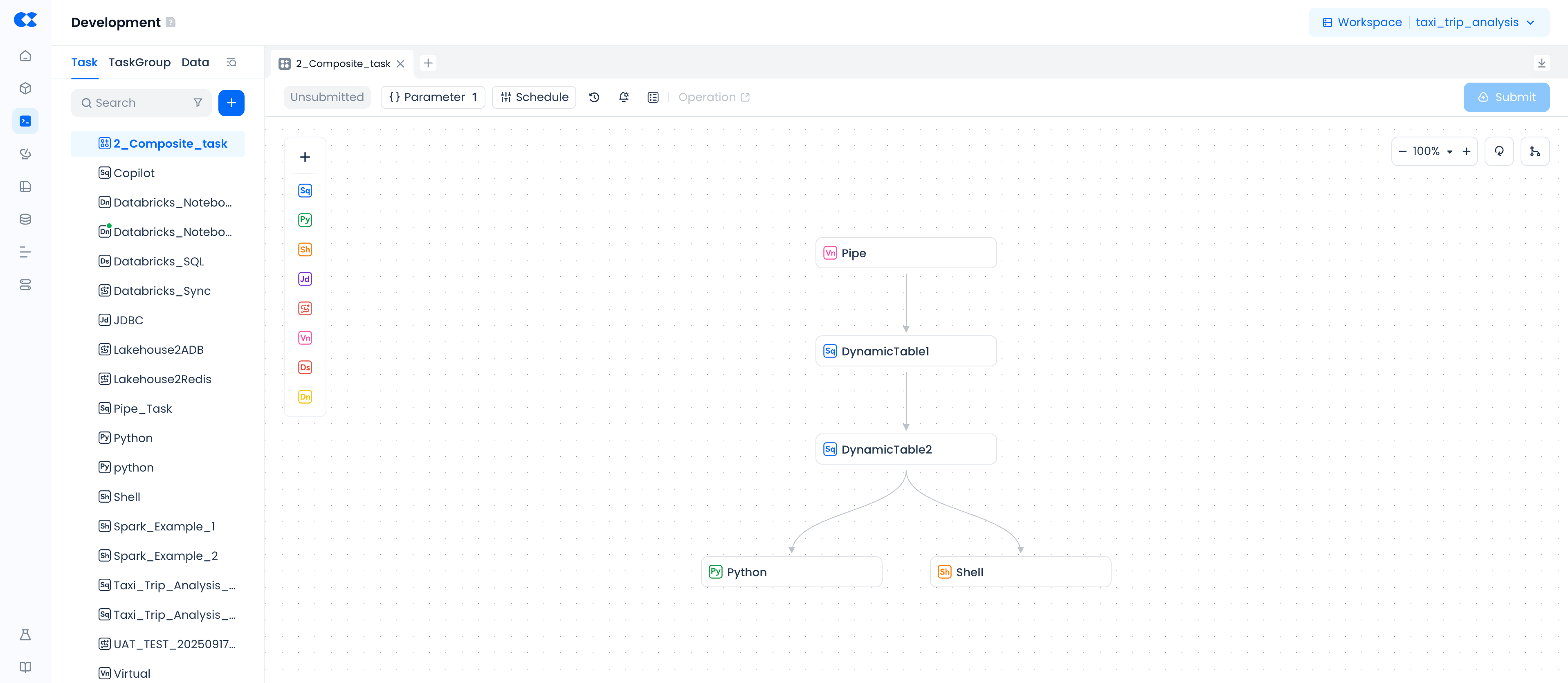Viewport: 1568px width, 683px height.
Task: Click the download icon at top right
Action: (1541, 63)
